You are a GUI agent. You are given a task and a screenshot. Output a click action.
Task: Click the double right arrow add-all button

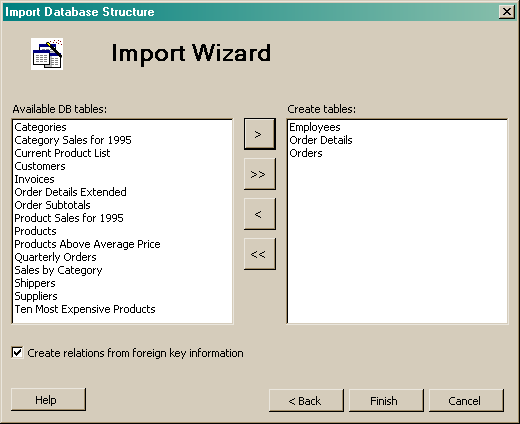[x=260, y=174]
